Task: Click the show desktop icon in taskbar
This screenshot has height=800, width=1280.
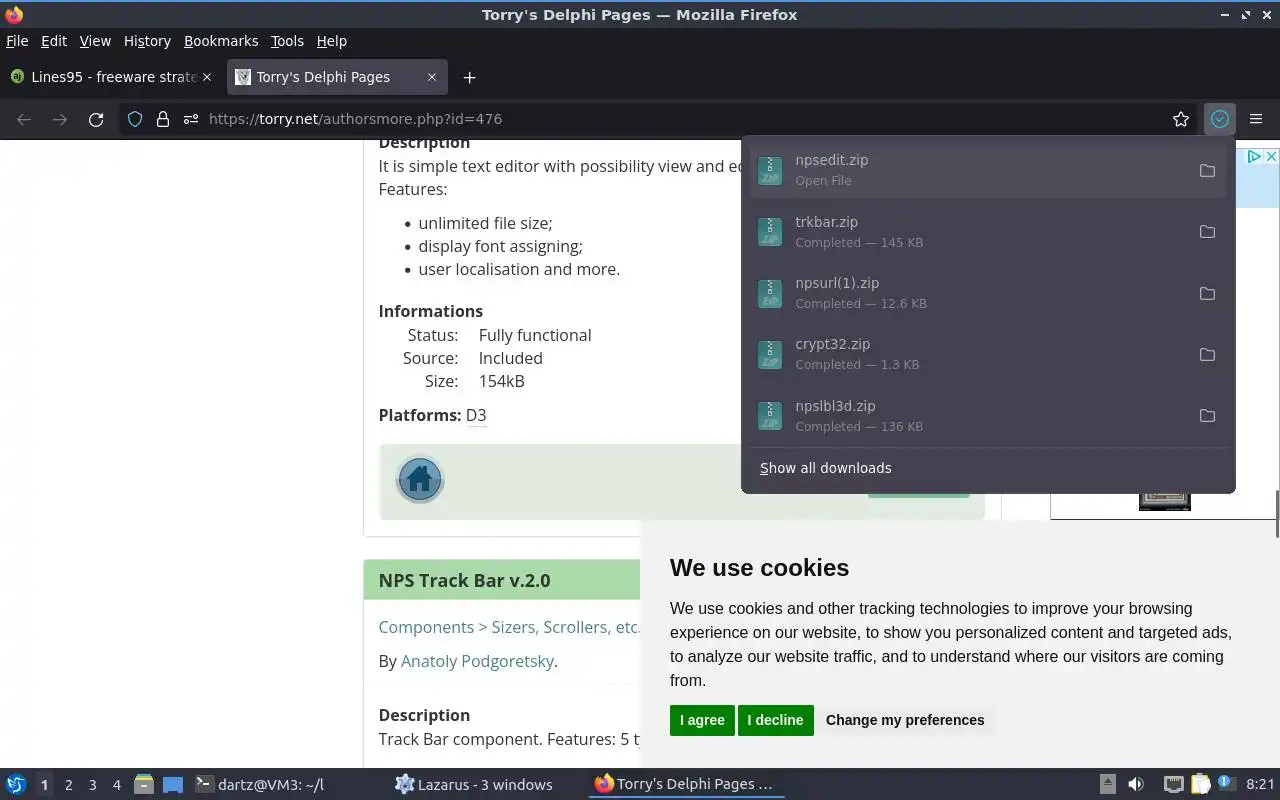Action: pyautogui.click(x=173, y=784)
